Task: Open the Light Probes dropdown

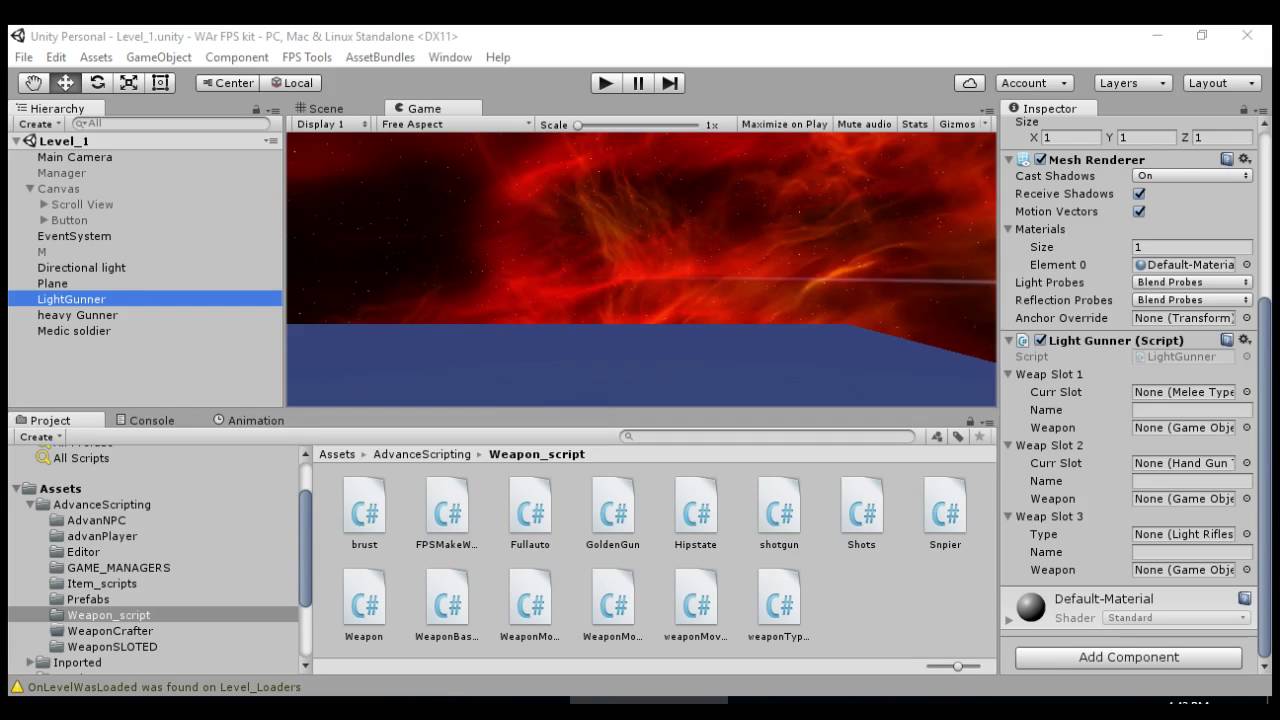Action: pos(1192,283)
